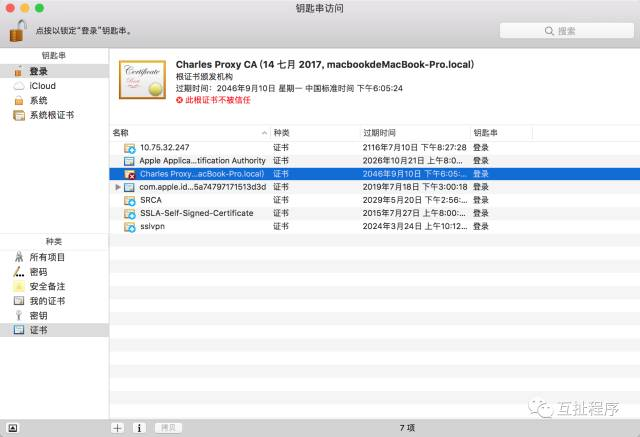This screenshot has width=640, height=437.
Task: Click the com.apple.id certificate icon
Action: (129, 187)
